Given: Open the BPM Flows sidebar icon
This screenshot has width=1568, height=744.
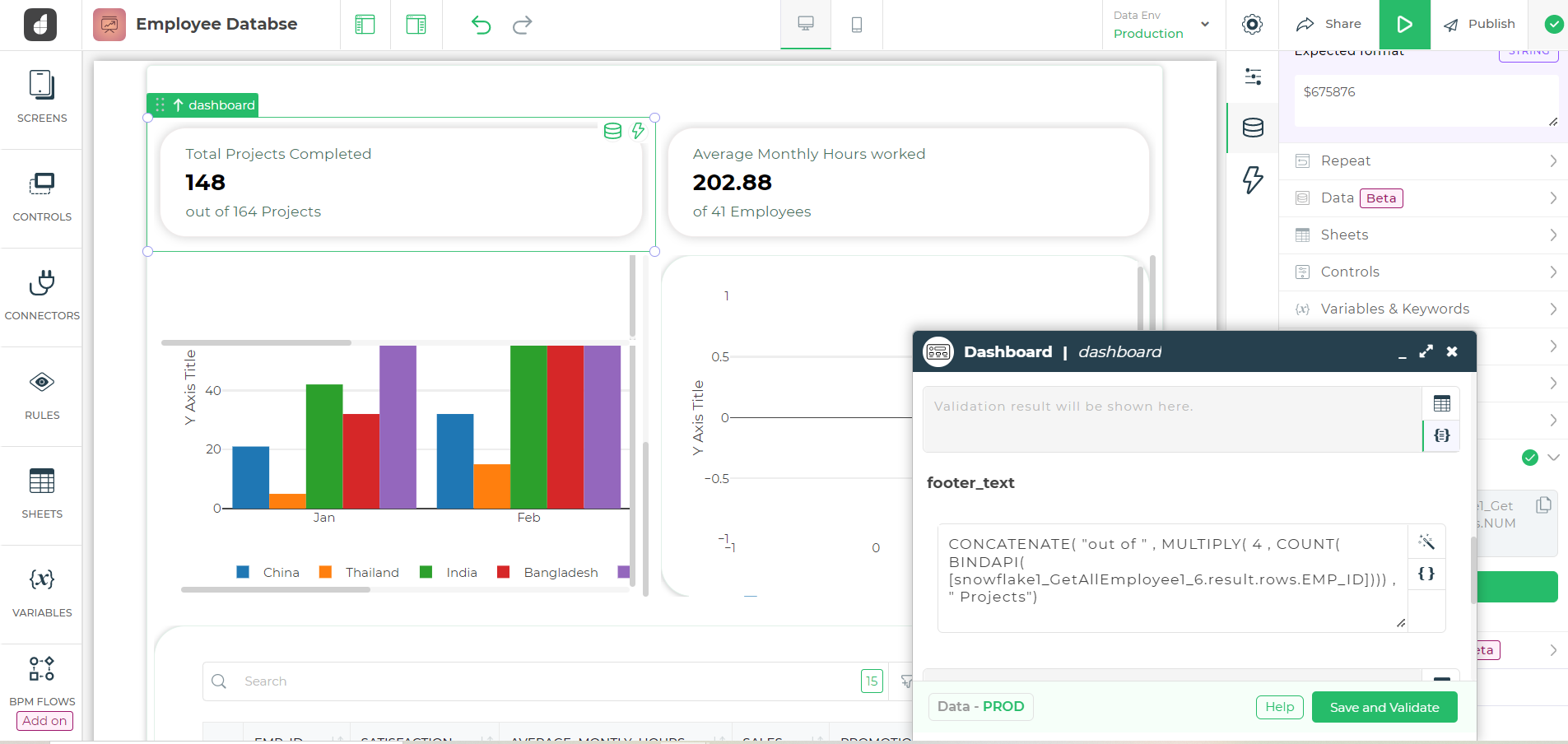Looking at the screenshot, I should coord(42,669).
